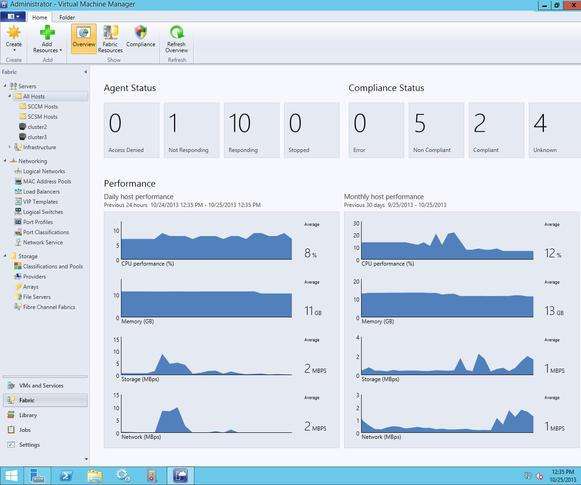581x485 pixels.
Task: Open Logical Switches item
Action: 39,212
